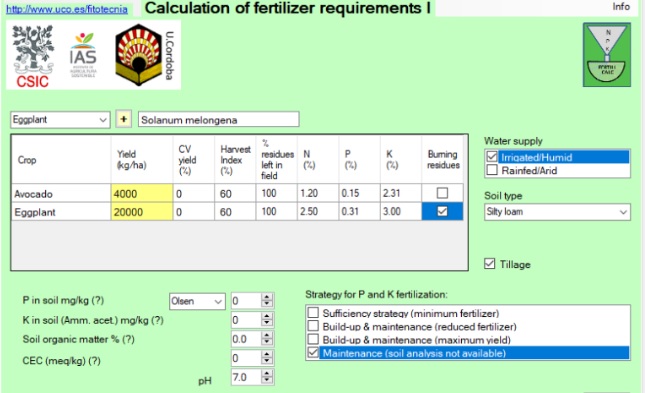The width and height of the screenshot is (645, 393).
Task: Click the P in soil mg/kg (?) label
Action: tap(63, 300)
